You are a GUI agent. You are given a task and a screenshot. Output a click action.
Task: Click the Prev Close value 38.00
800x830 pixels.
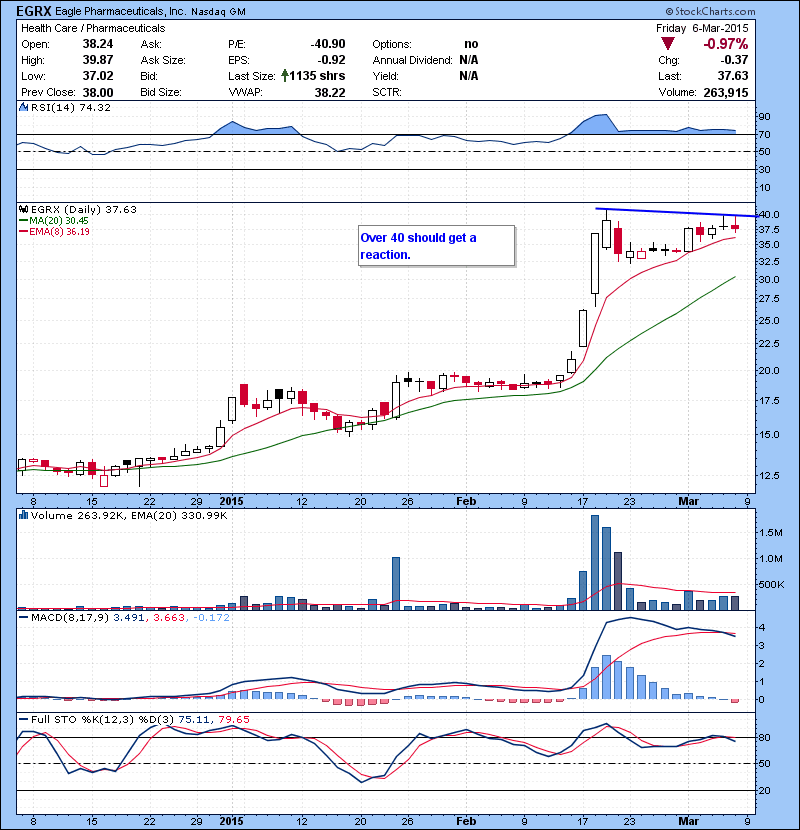point(98,93)
